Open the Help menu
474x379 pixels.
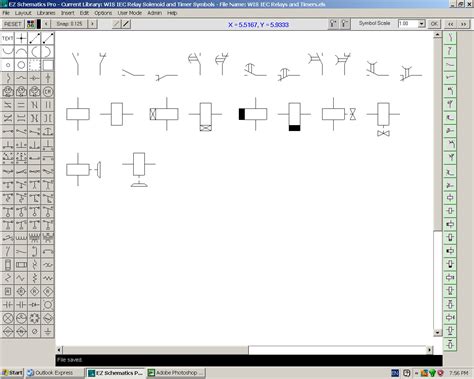(x=172, y=13)
